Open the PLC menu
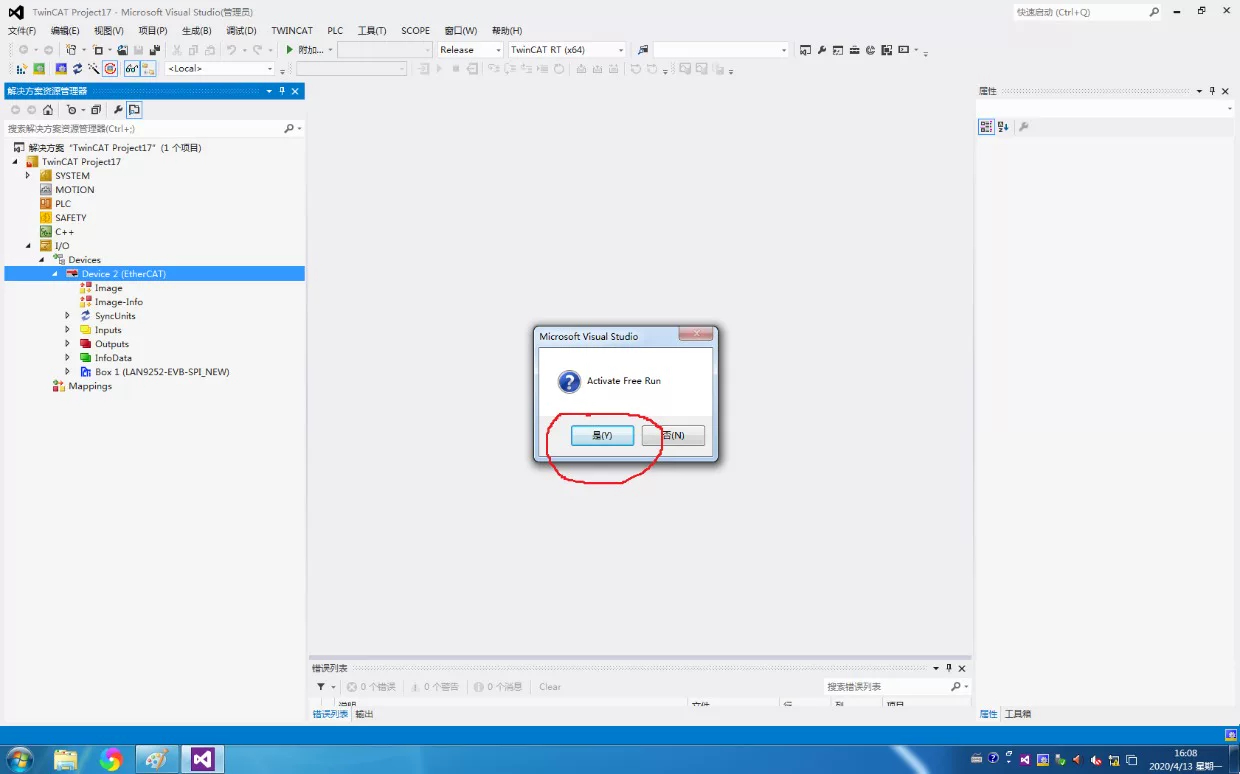The image size is (1240, 774). 335,31
